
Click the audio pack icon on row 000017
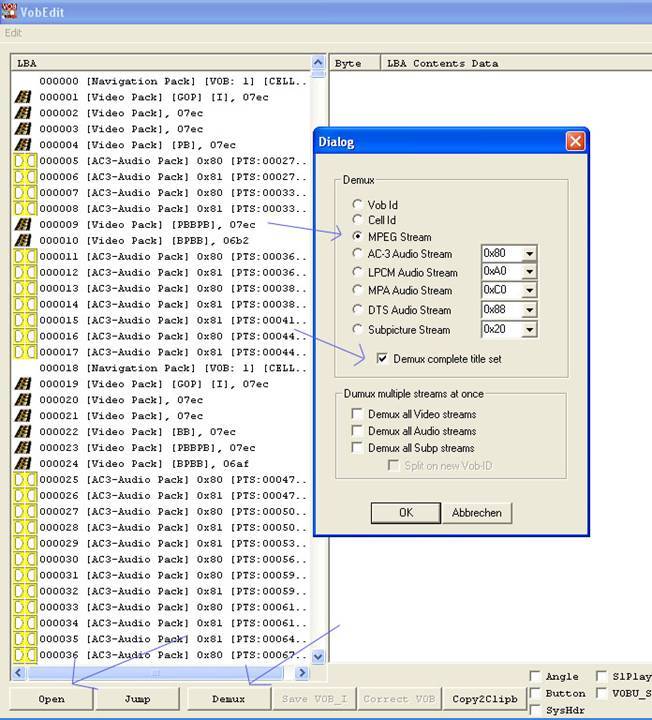(25, 352)
